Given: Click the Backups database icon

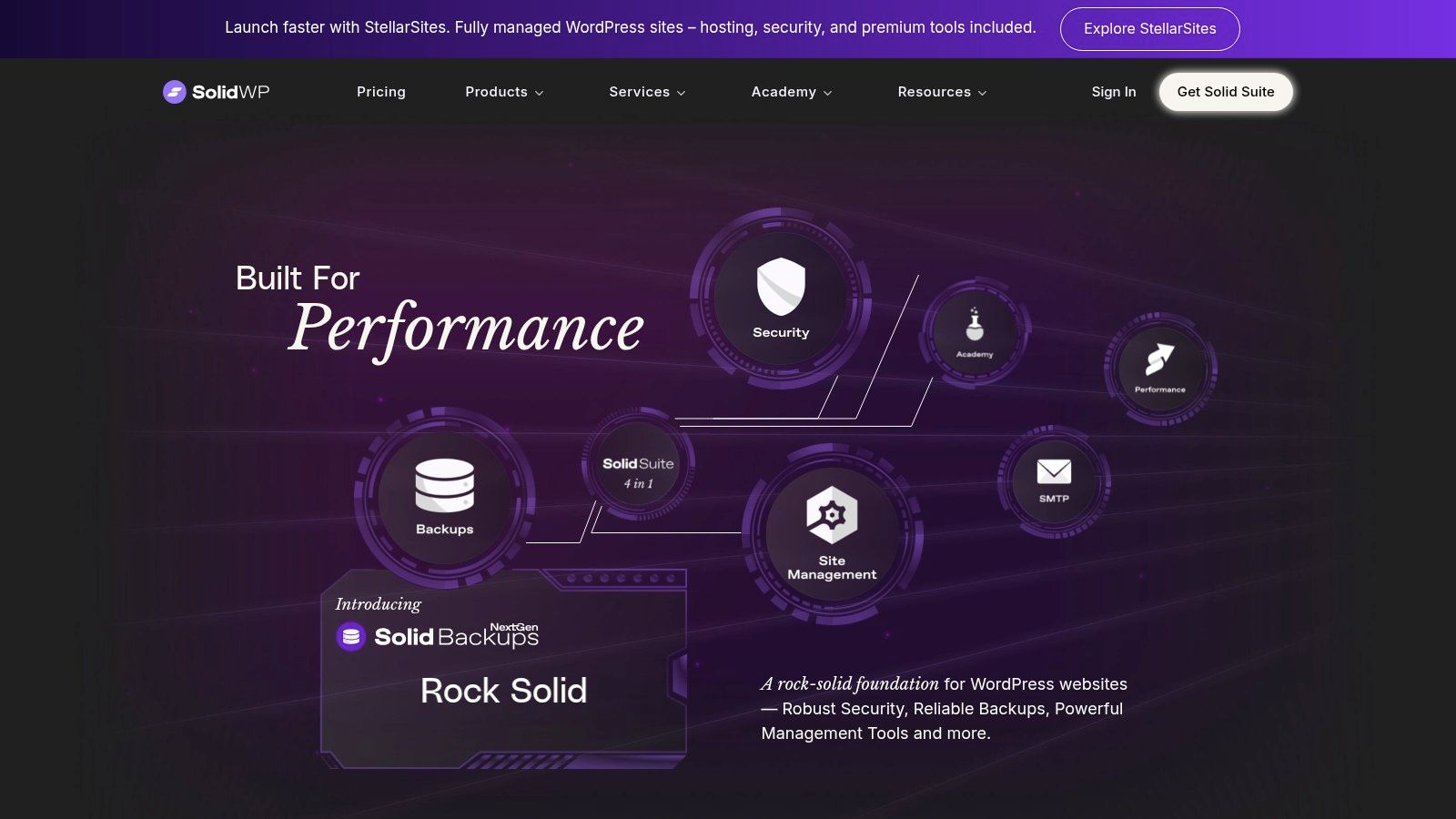Looking at the screenshot, I should (x=445, y=485).
